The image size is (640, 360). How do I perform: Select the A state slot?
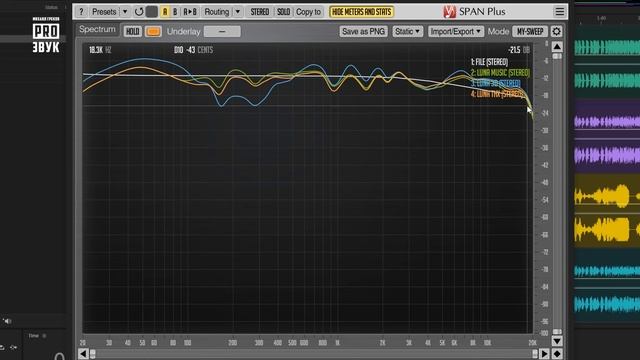(x=165, y=12)
